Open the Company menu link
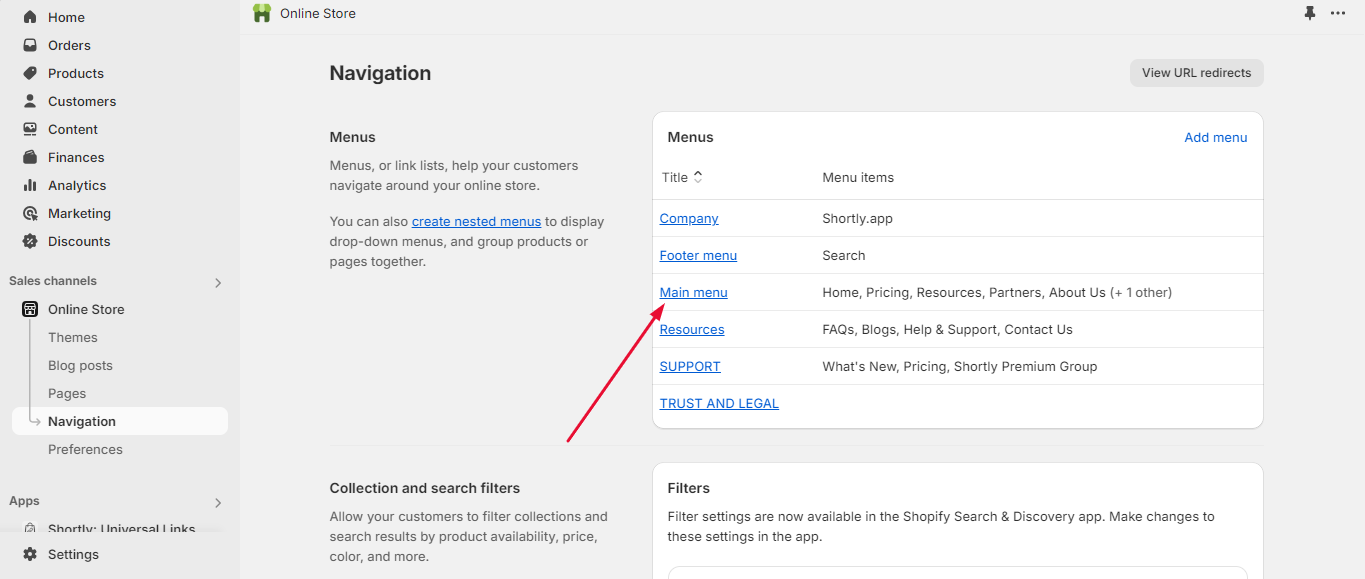This screenshot has width=1365, height=579. coord(689,218)
